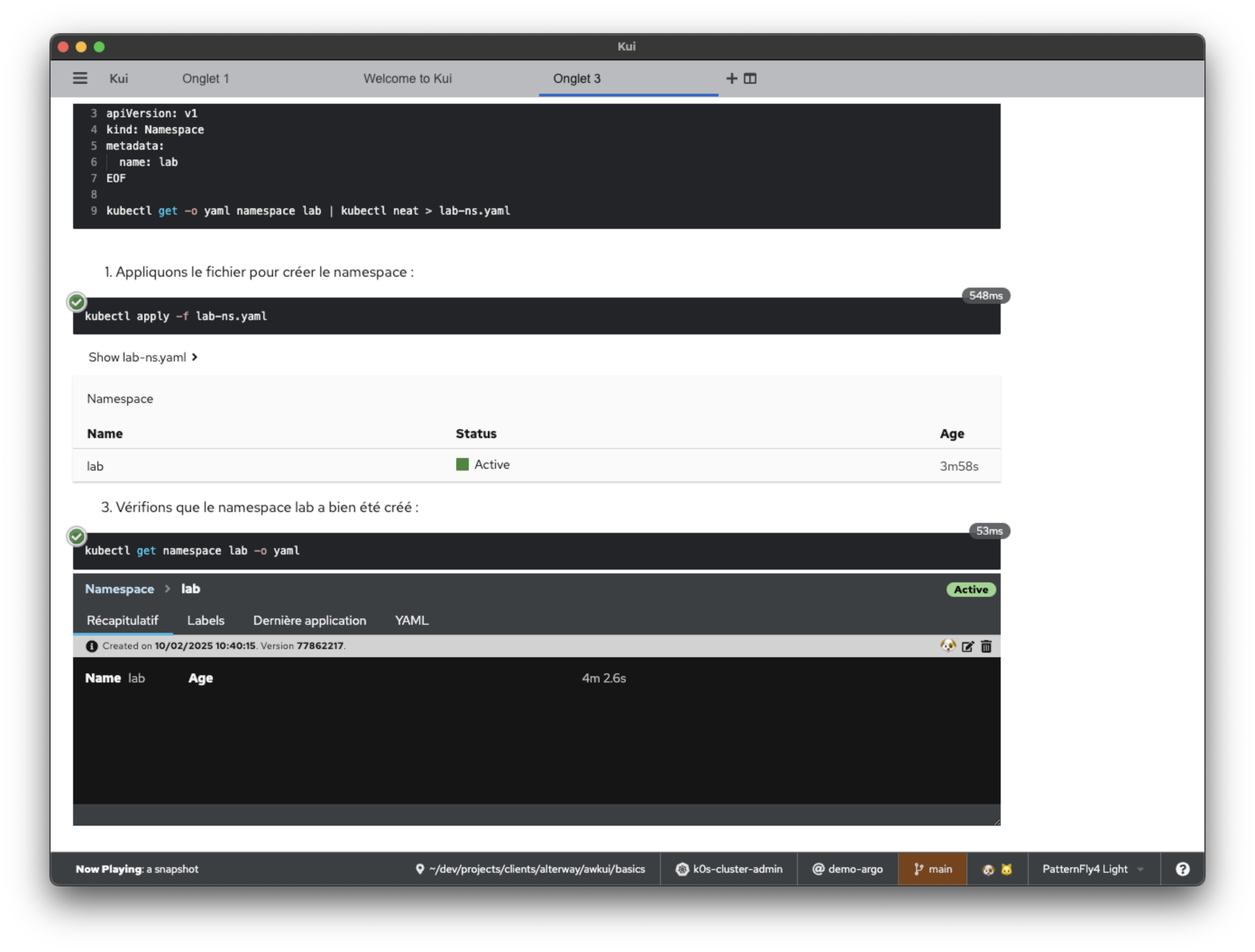Image resolution: width=1255 pixels, height=952 pixels.
Task: Click green checkmark beside kubectl get namespace
Action: pyautogui.click(x=77, y=536)
